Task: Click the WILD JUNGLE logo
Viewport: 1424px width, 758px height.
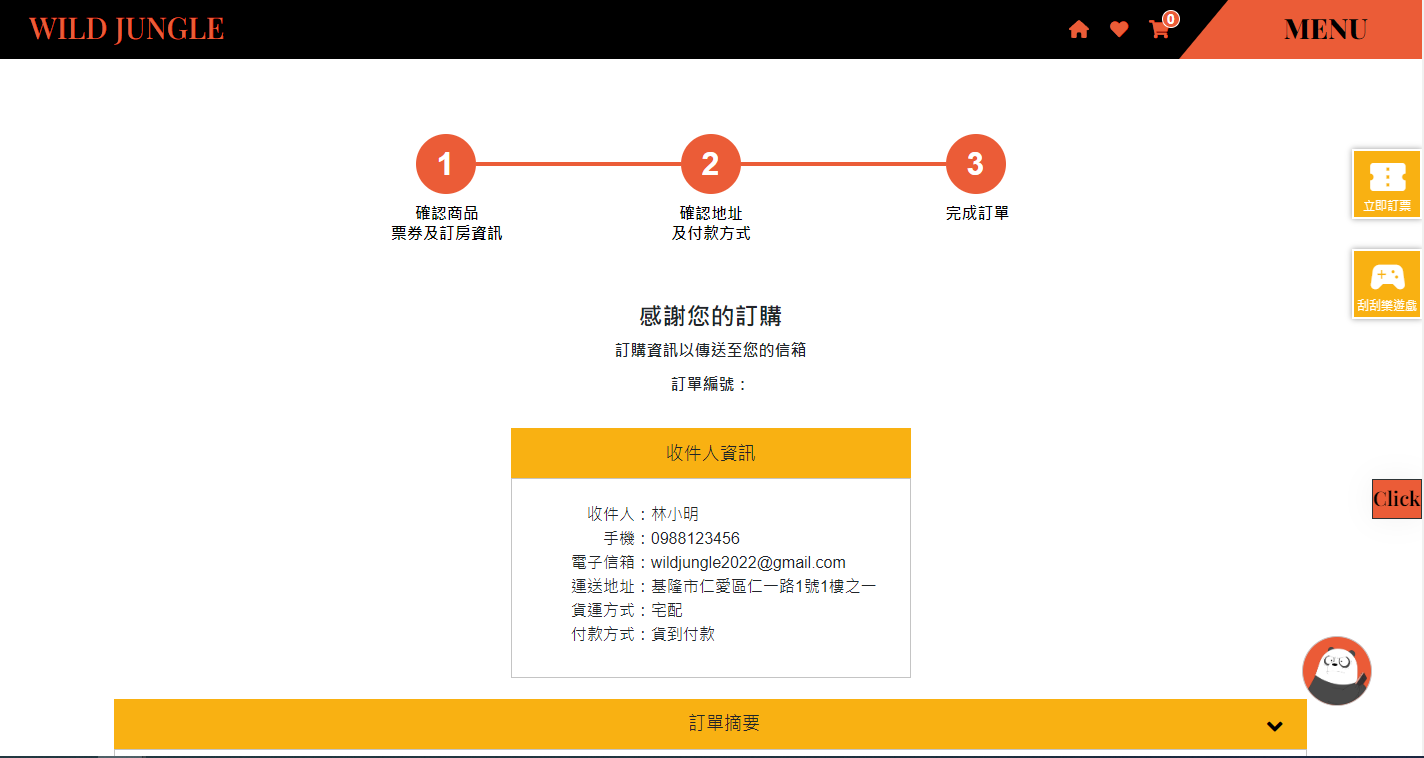Action: (x=126, y=29)
